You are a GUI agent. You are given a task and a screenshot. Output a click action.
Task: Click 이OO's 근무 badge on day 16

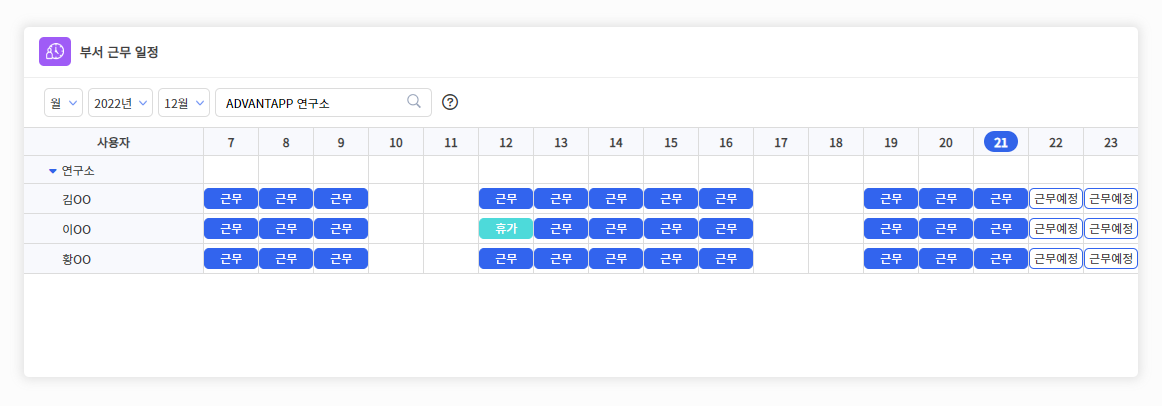(x=726, y=228)
